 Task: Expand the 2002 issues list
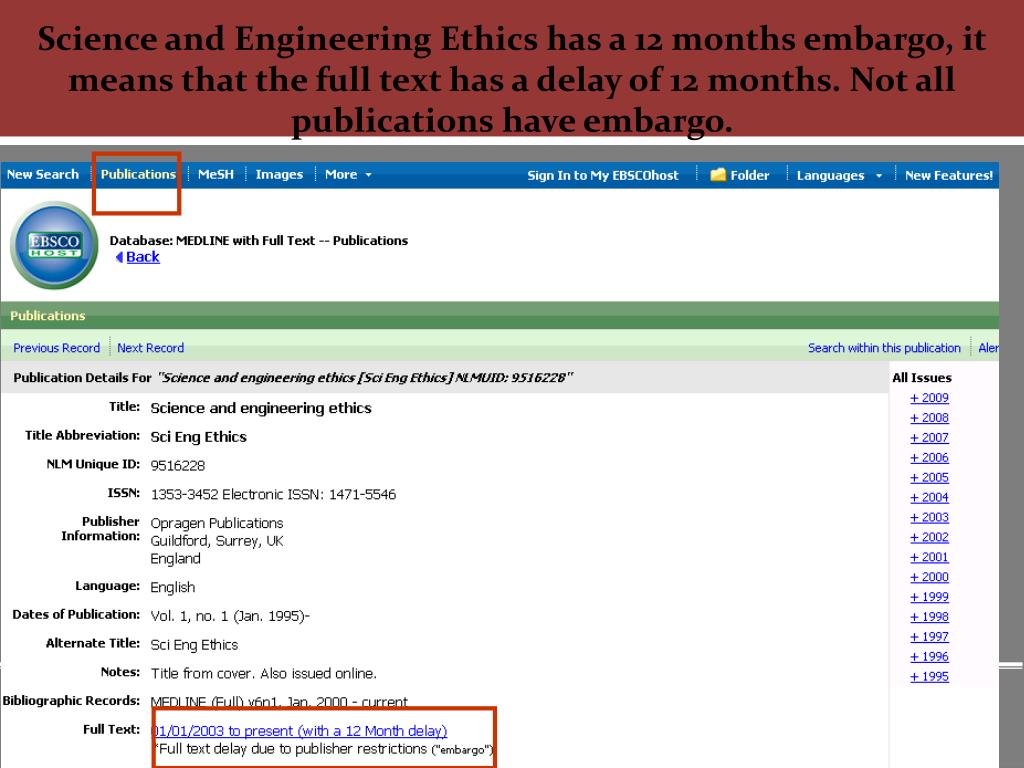coord(929,537)
